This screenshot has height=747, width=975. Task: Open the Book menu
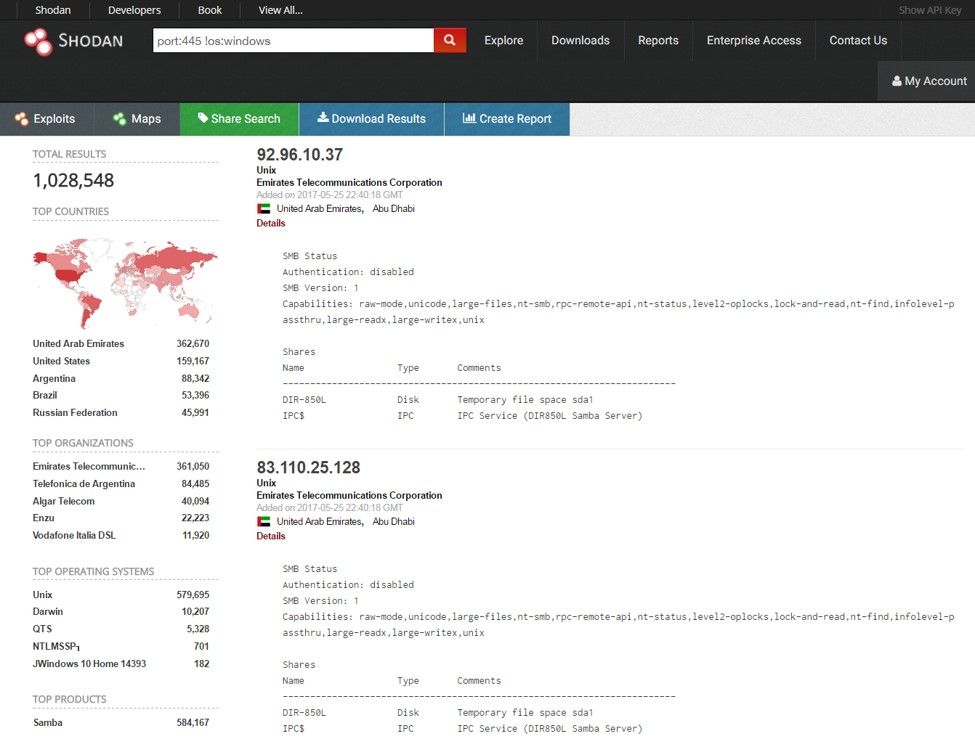click(209, 10)
